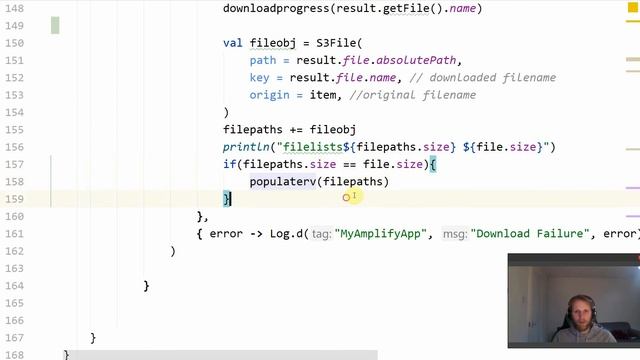640x360 pixels.
Task: Click the 'error' lambda parameter on line 161
Action: point(226,233)
